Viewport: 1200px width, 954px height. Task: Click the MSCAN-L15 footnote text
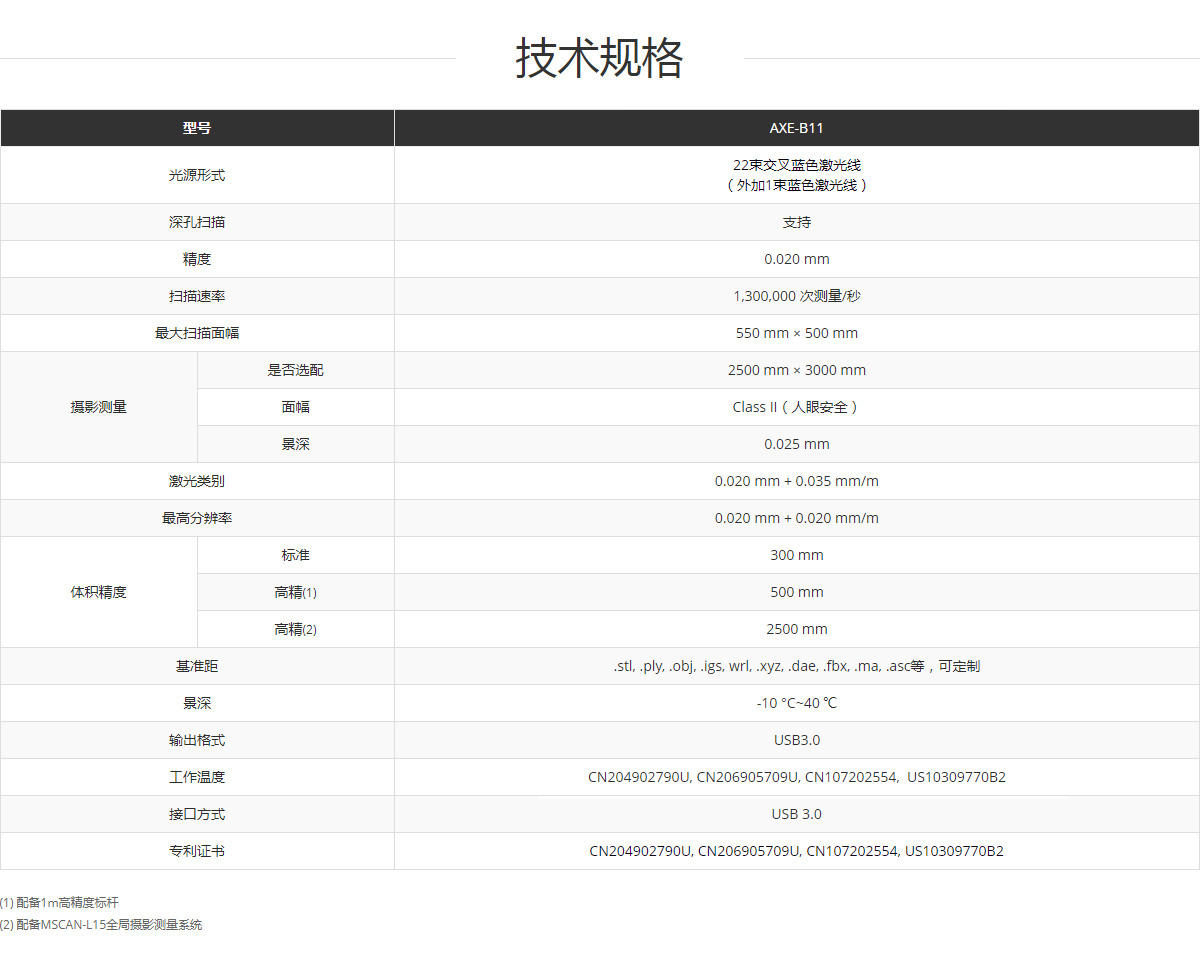coord(101,925)
